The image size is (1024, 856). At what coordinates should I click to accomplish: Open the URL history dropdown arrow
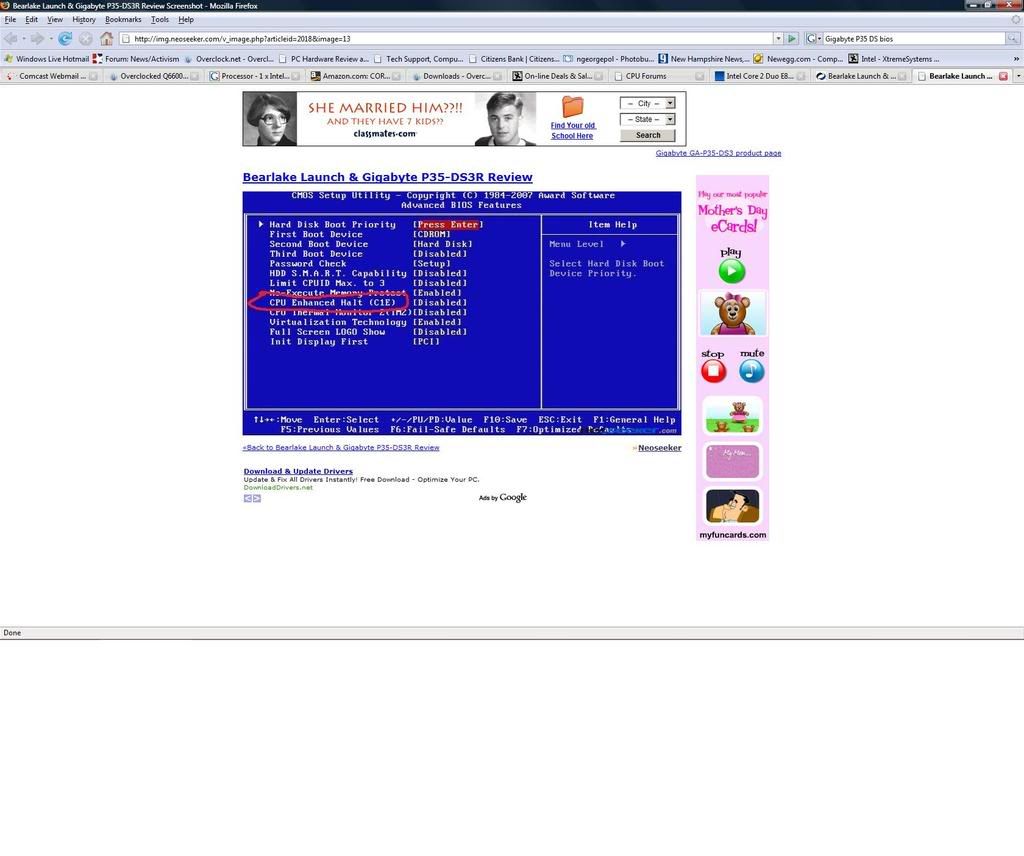pos(778,39)
